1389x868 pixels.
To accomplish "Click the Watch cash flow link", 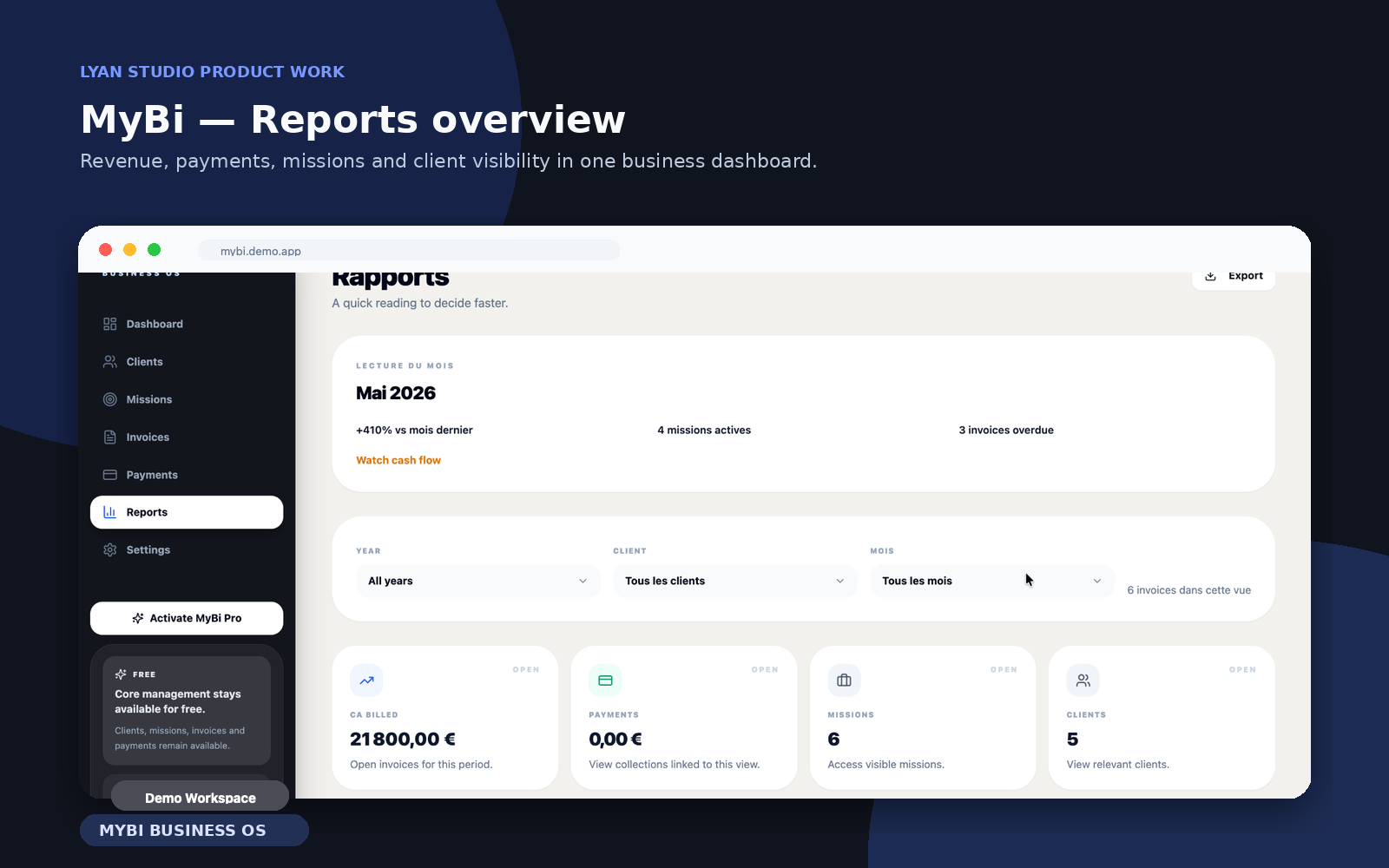I will point(398,460).
